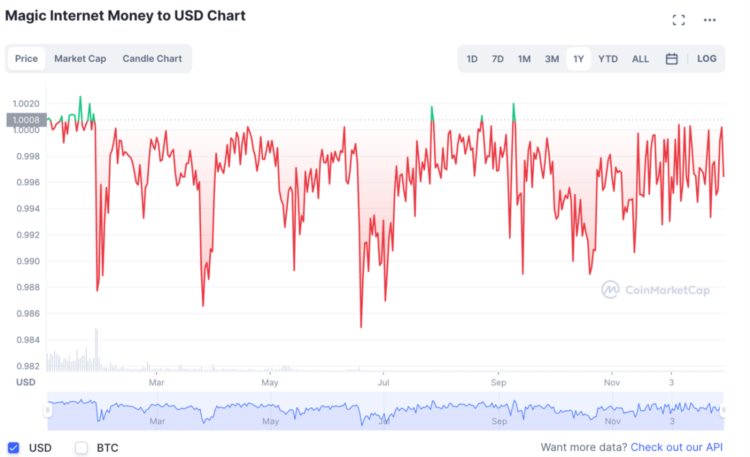750x457 pixels.
Task: Open the three-dots more options menu
Action: [x=710, y=20]
